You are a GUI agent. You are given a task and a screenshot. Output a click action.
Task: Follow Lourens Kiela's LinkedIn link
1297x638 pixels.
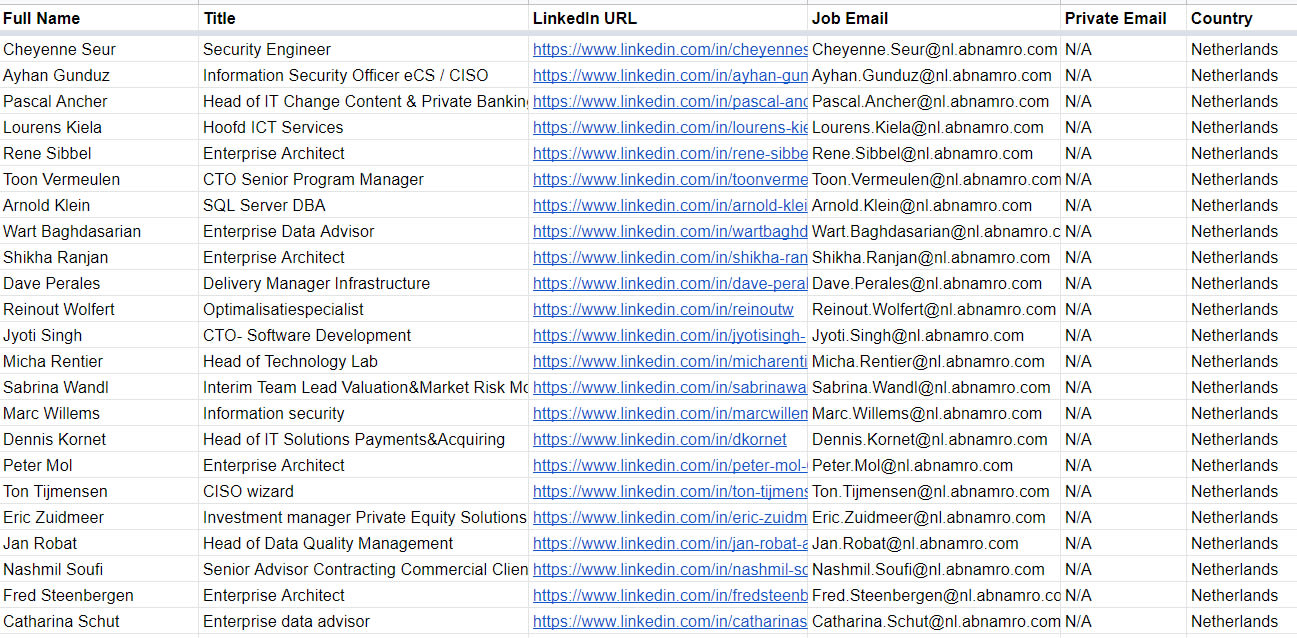coord(670,127)
